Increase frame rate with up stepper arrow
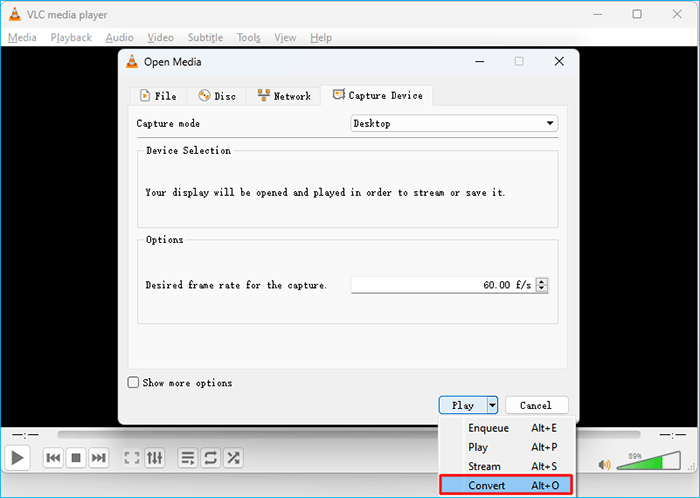This screenshot has height=498, width=700. (542, 281)
